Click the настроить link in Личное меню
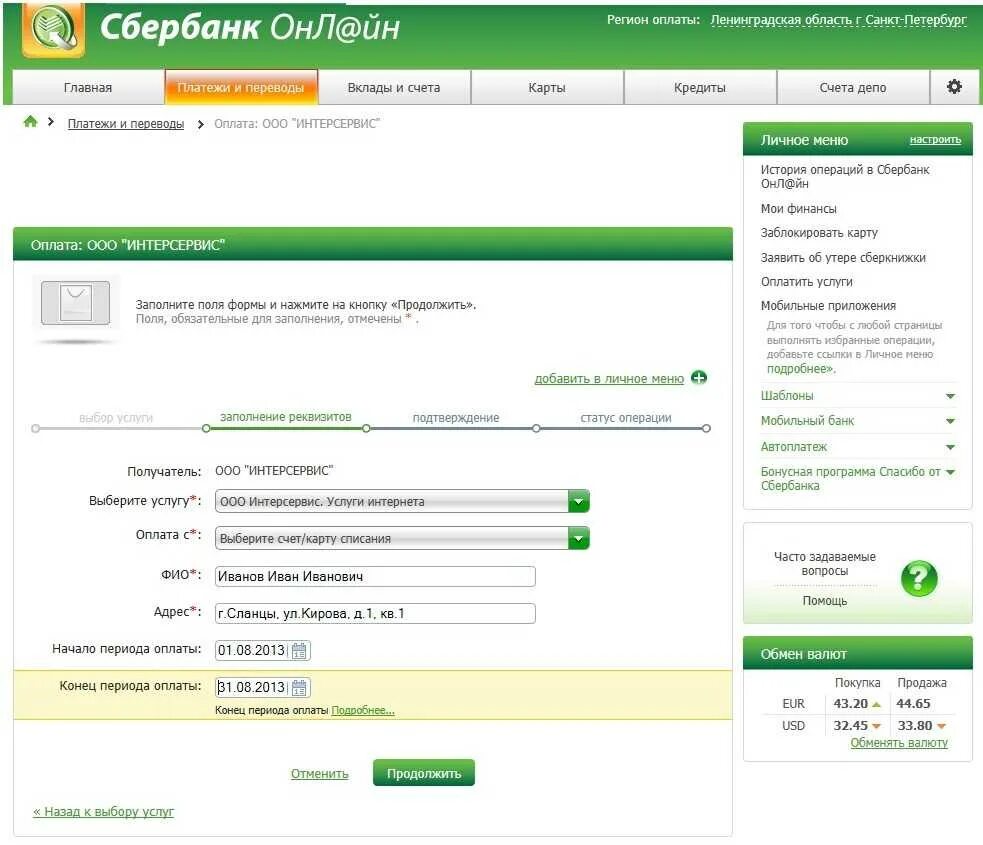Viewport: 983px width, 845px height. point(935,140)
